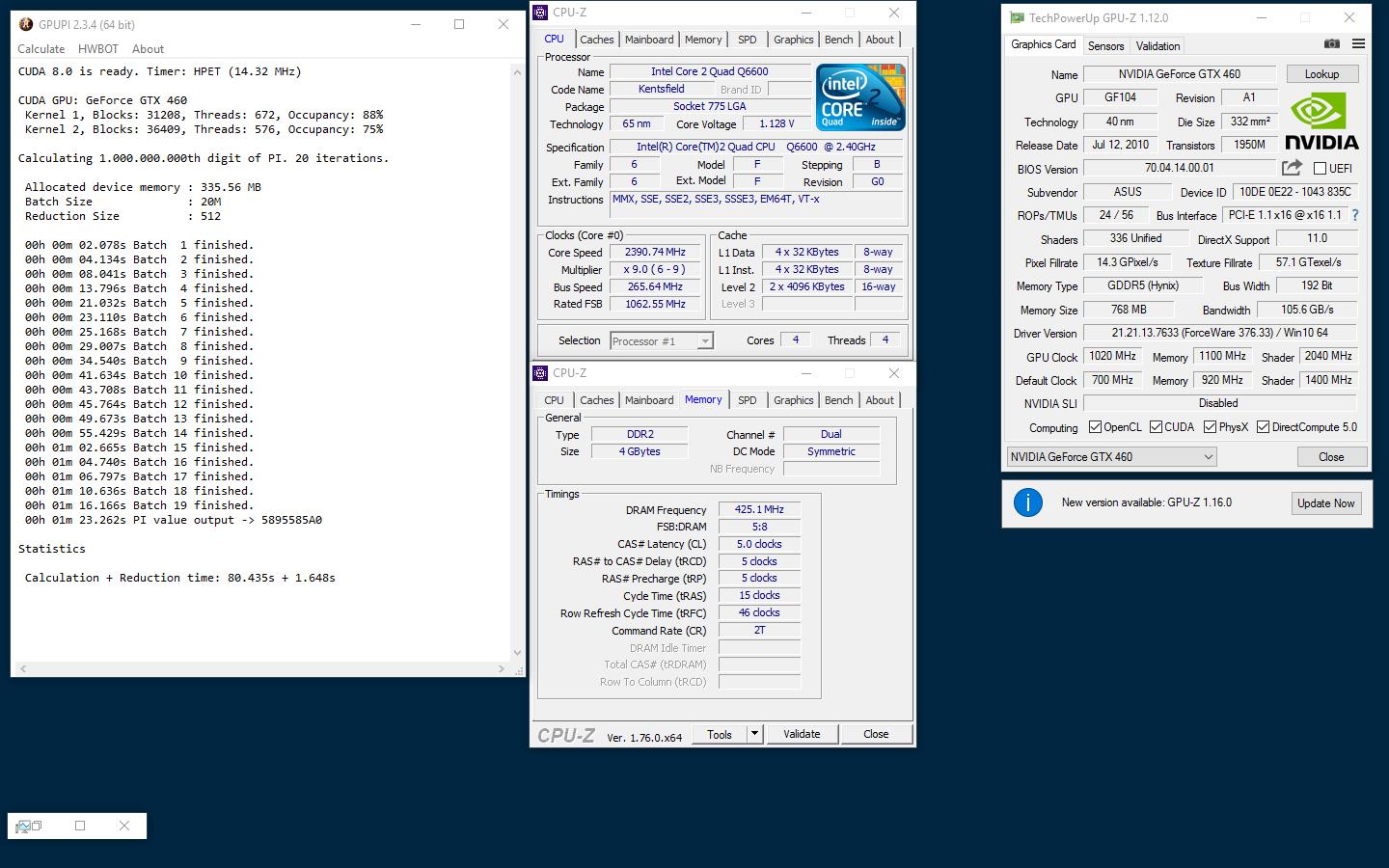
Task: Click the Close button in lower CPU-Z window
Action: pyautogui.click(x=876, y=734)
